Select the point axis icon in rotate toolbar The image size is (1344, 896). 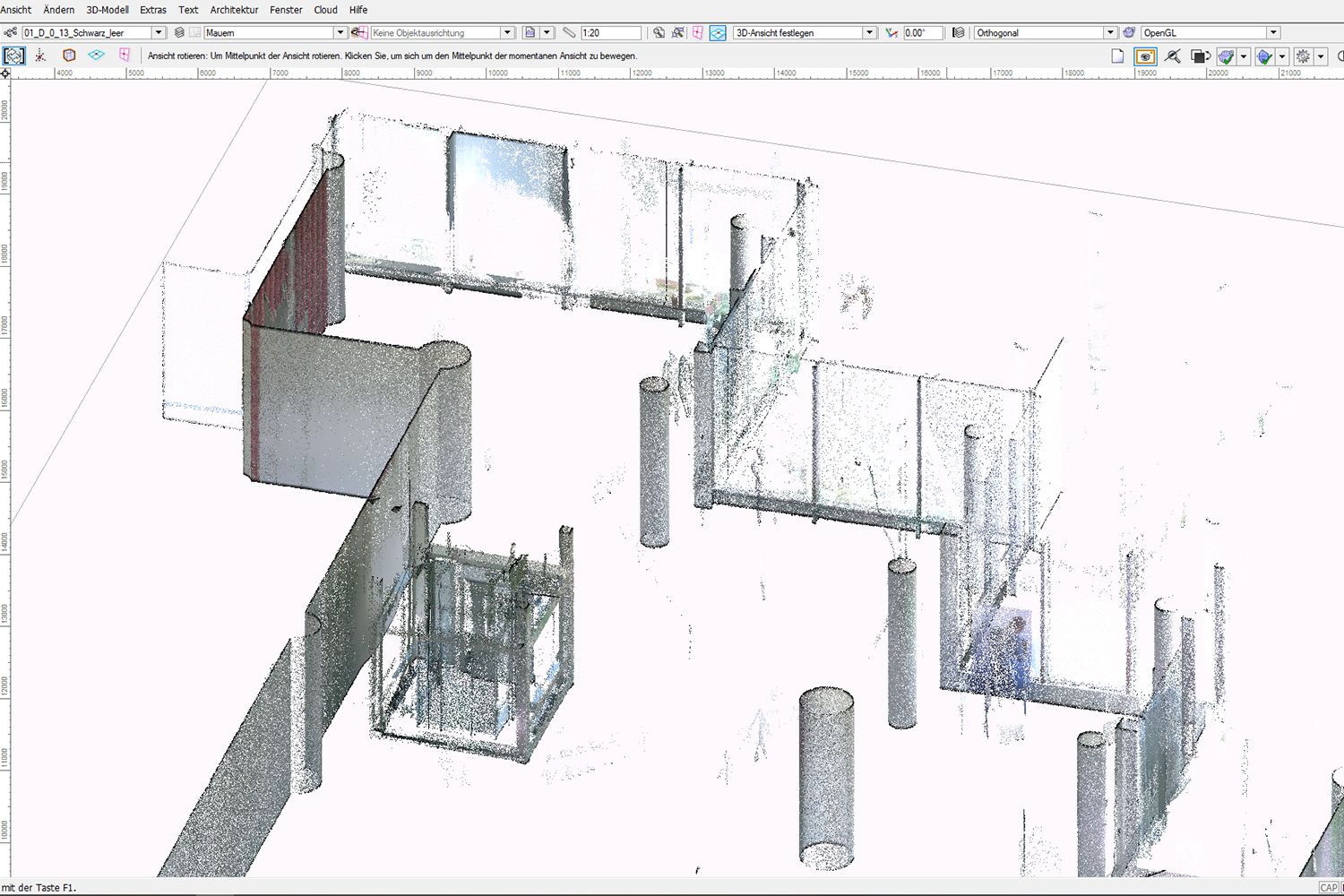pyautogui.click(x=41, y=56)
